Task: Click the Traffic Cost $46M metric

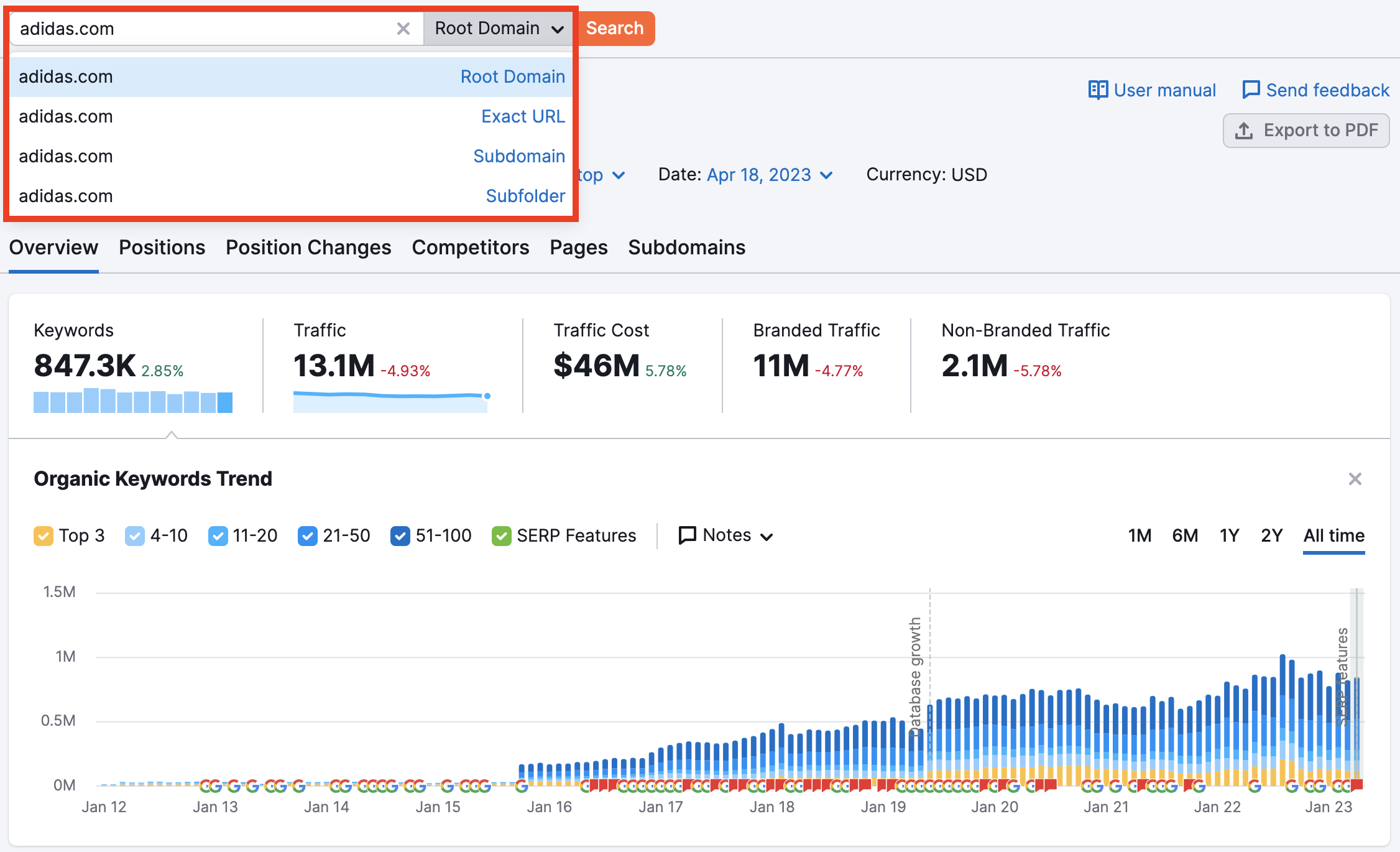Action: tap(597, 365)
